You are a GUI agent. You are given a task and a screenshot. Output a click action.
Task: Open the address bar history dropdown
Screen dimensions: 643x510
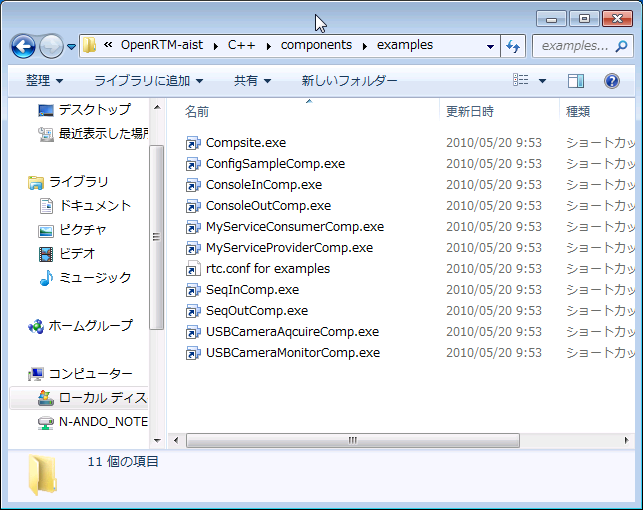(x=490, y=46)
